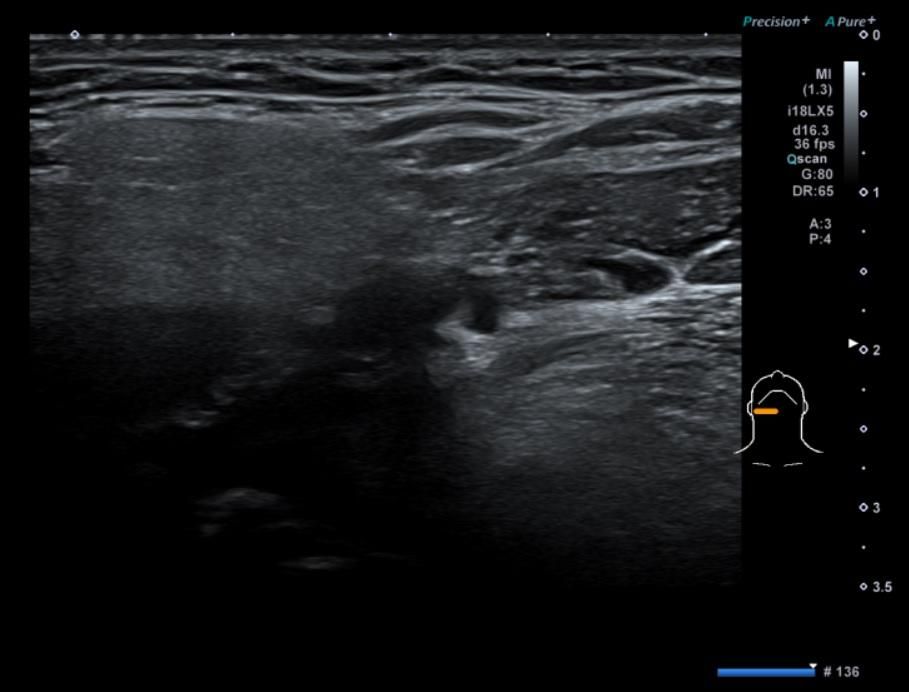Select the orange probe position indicator

[x=766, y=411]
